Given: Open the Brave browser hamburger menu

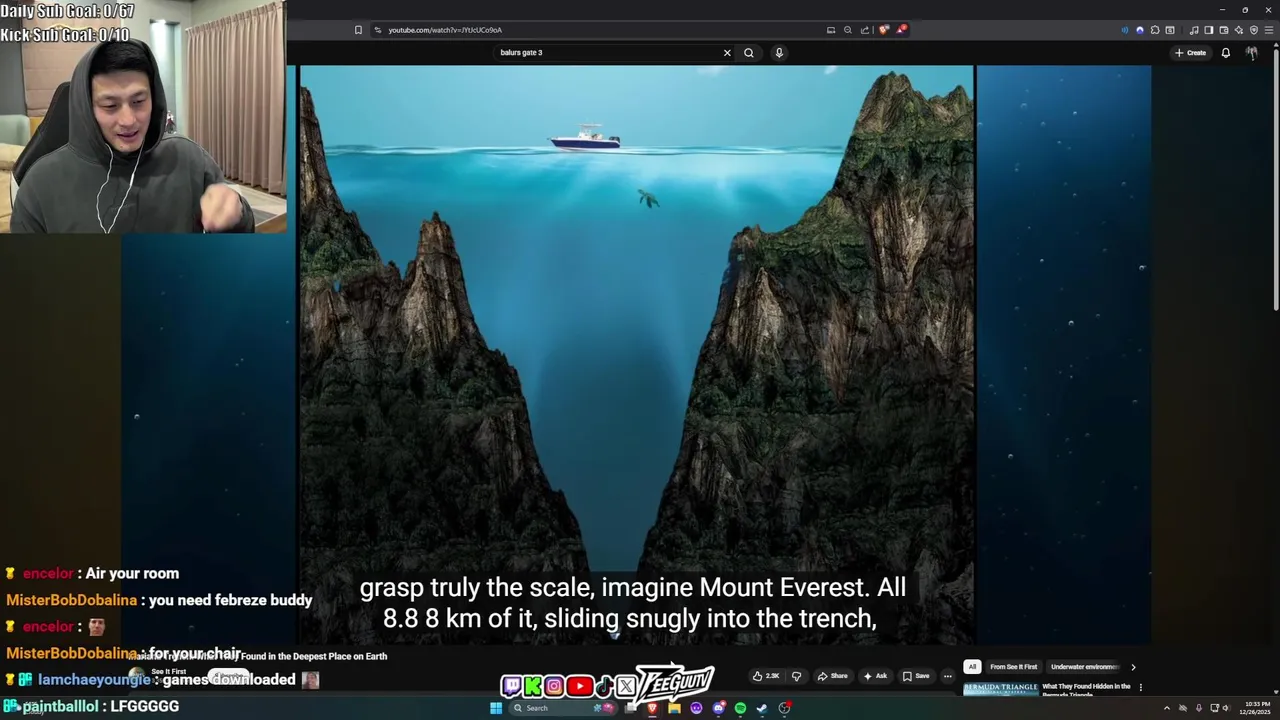Looking at the screenshot, I should click(x=1269, y=30).
